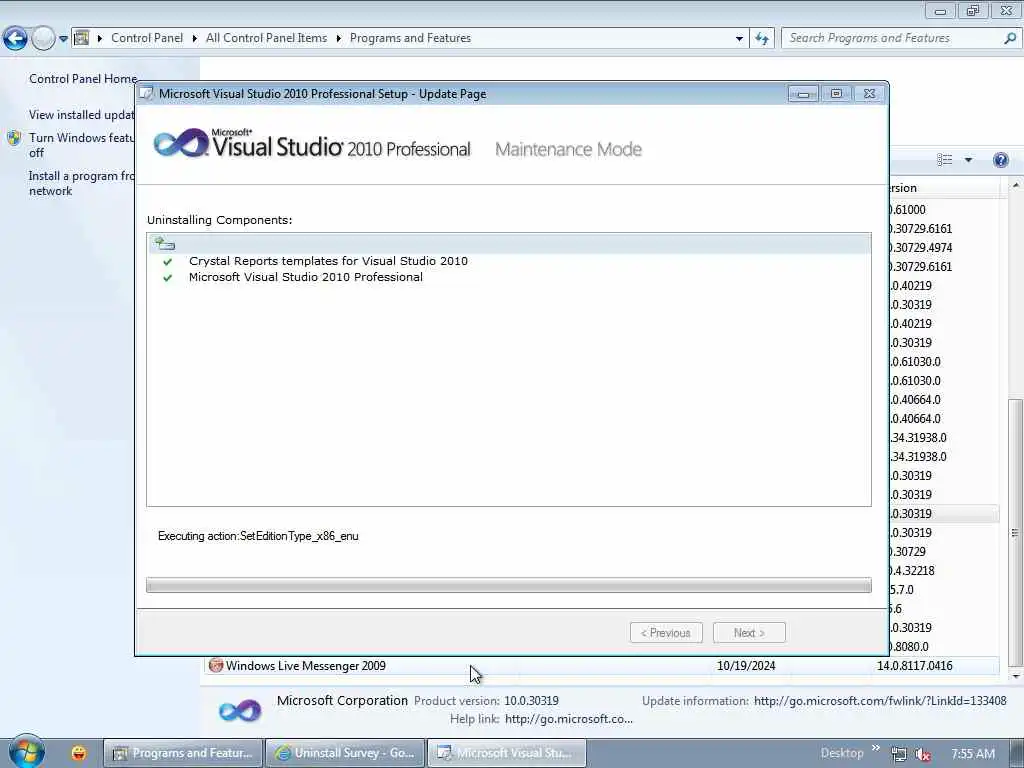1024x768 pixels.
Task: Expand the address bar history dropdown
Action: tap(739, 39)
